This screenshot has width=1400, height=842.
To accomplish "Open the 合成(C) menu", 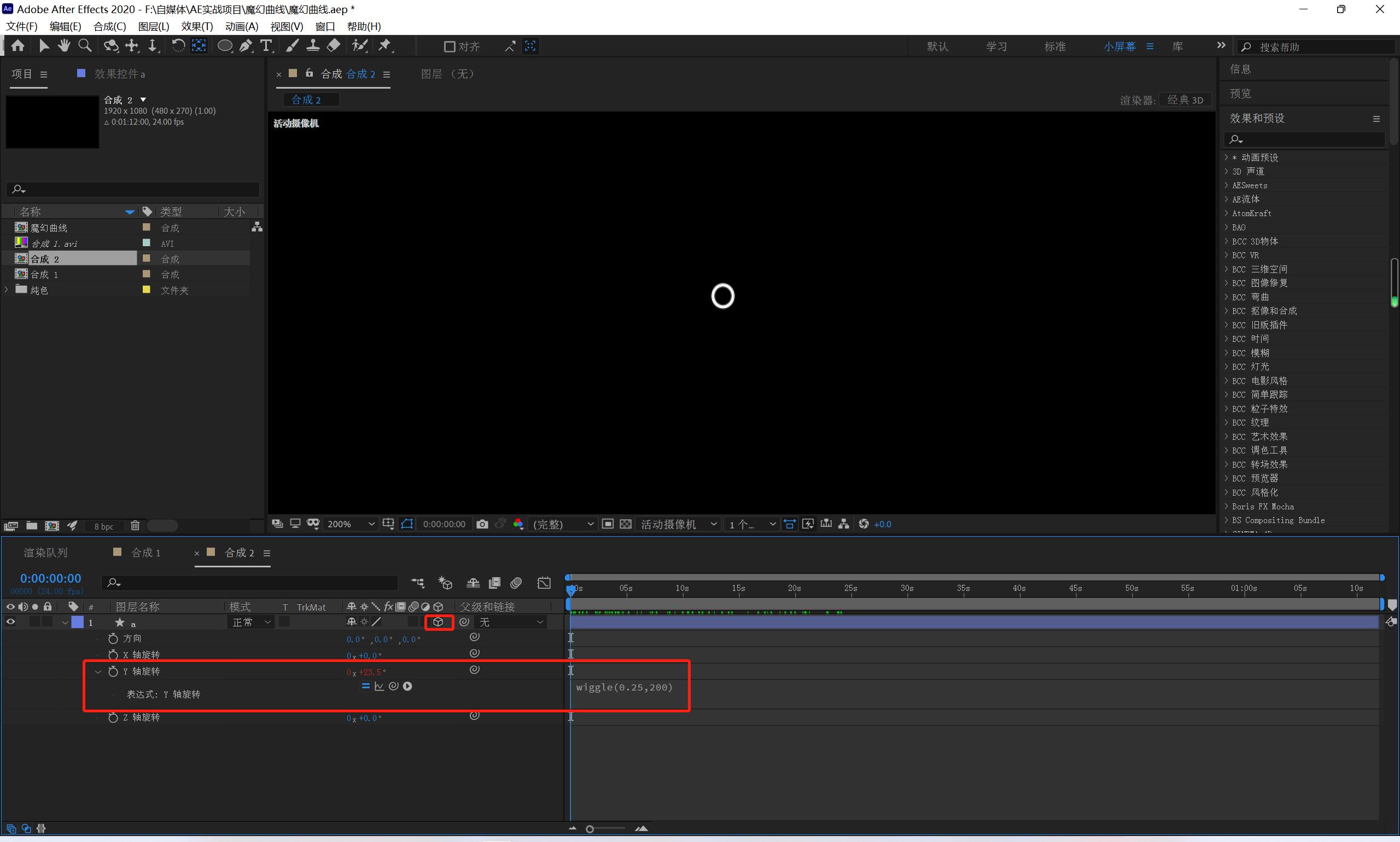I will click(x=109, y=27).
